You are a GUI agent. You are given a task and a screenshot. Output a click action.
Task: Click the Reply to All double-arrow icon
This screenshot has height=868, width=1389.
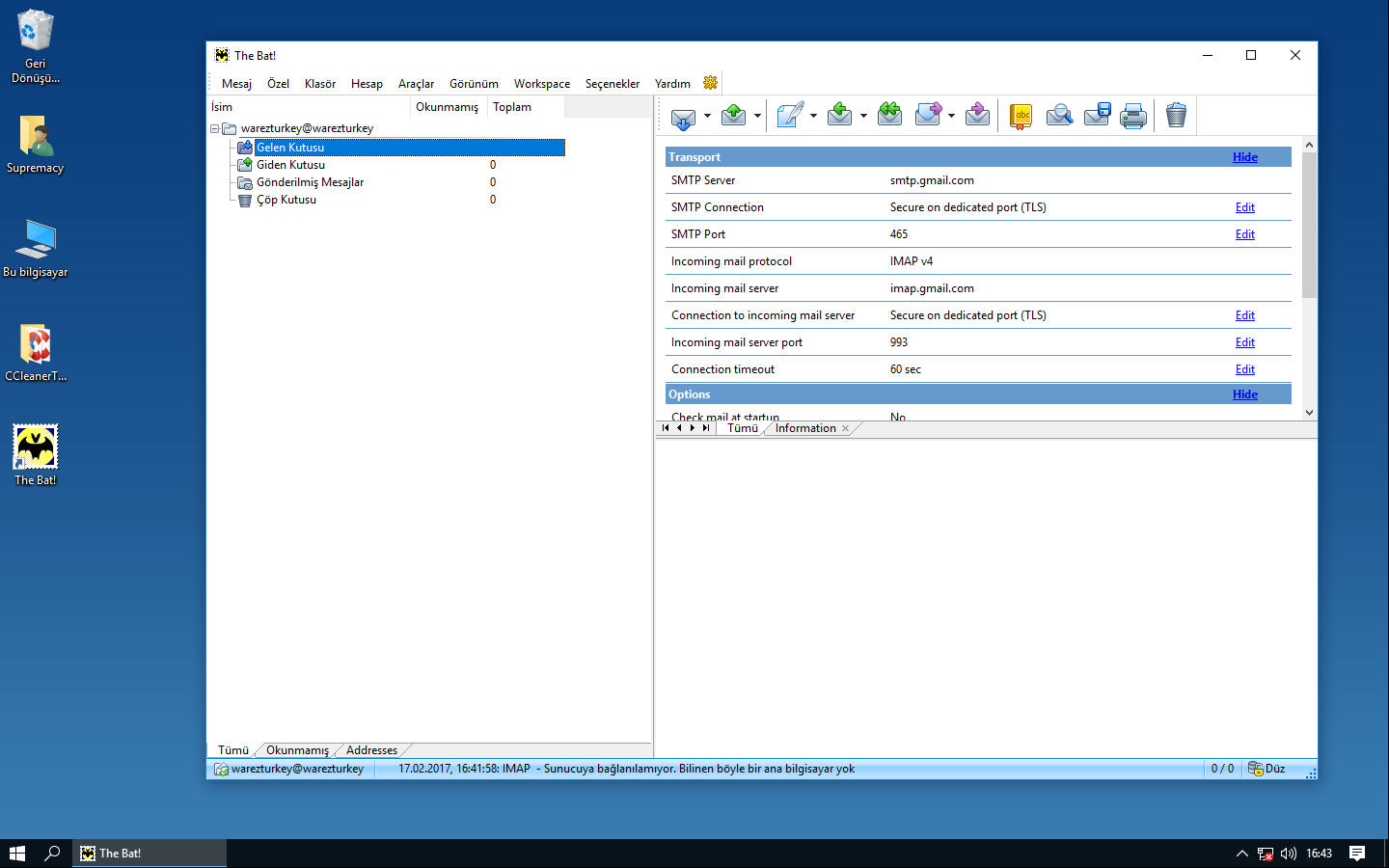click(x=889, y=116)
